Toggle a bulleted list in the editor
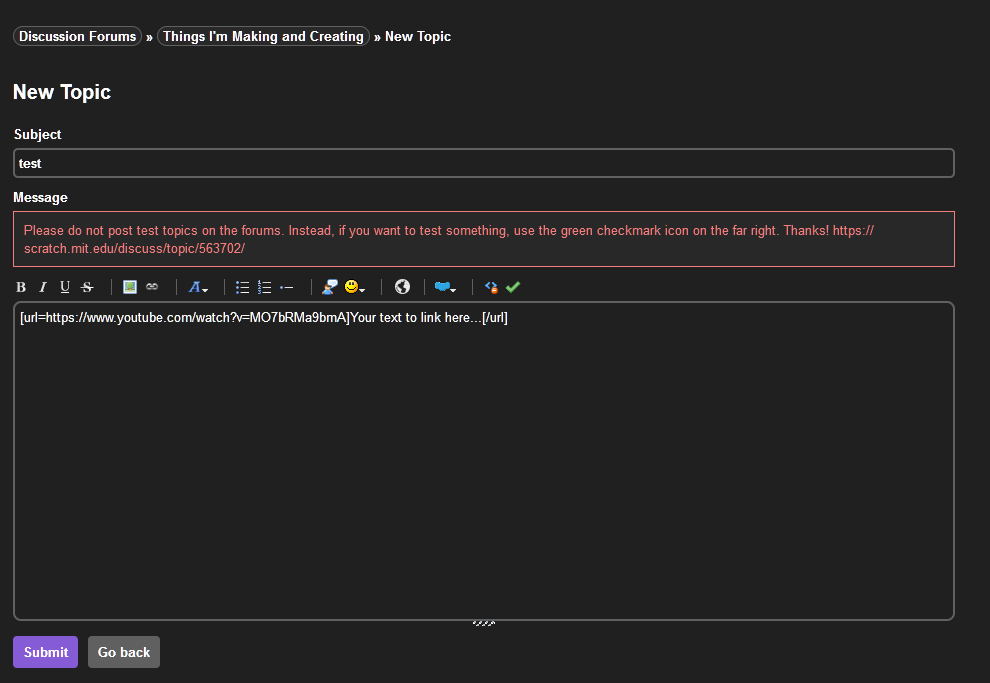The width and height of the screenshot is (990, 683). [x=242, y=287]
